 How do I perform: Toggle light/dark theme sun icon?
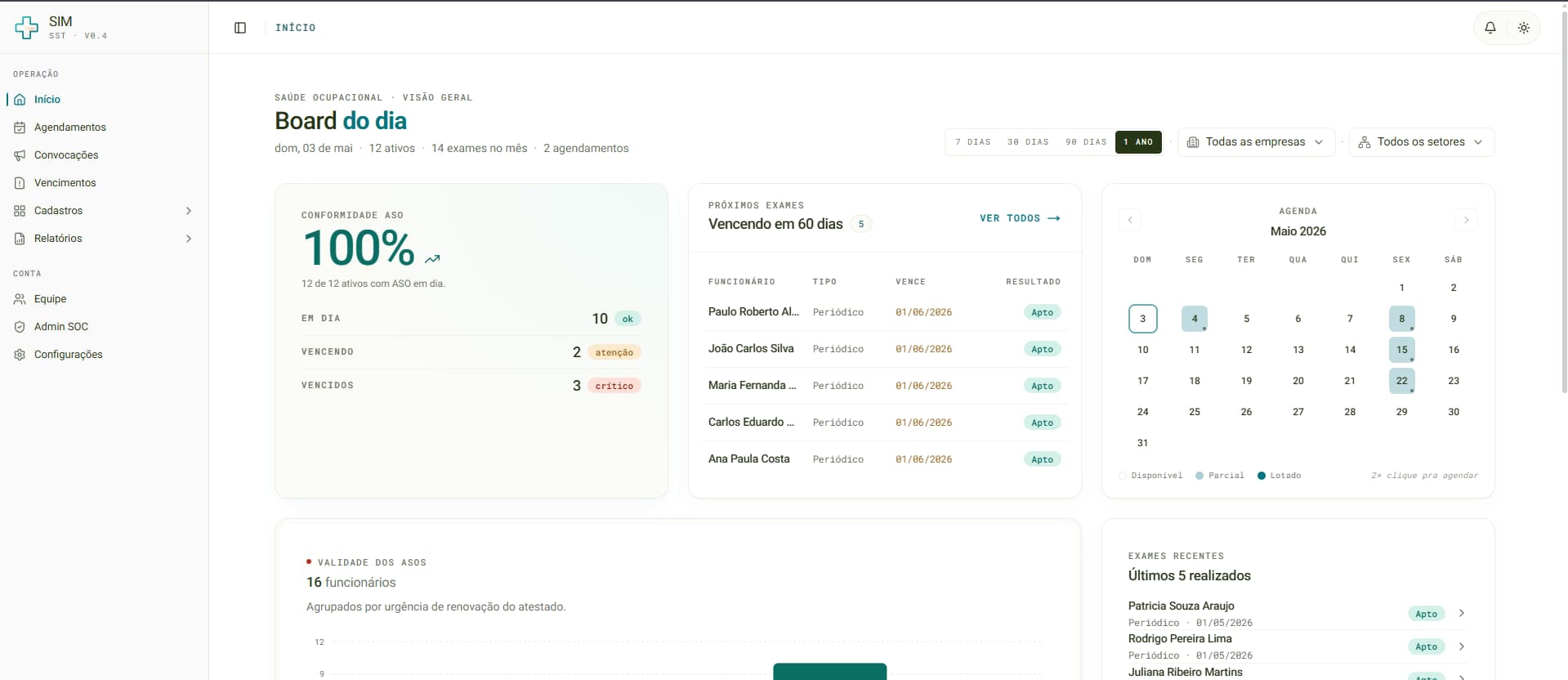[1524, 28]
